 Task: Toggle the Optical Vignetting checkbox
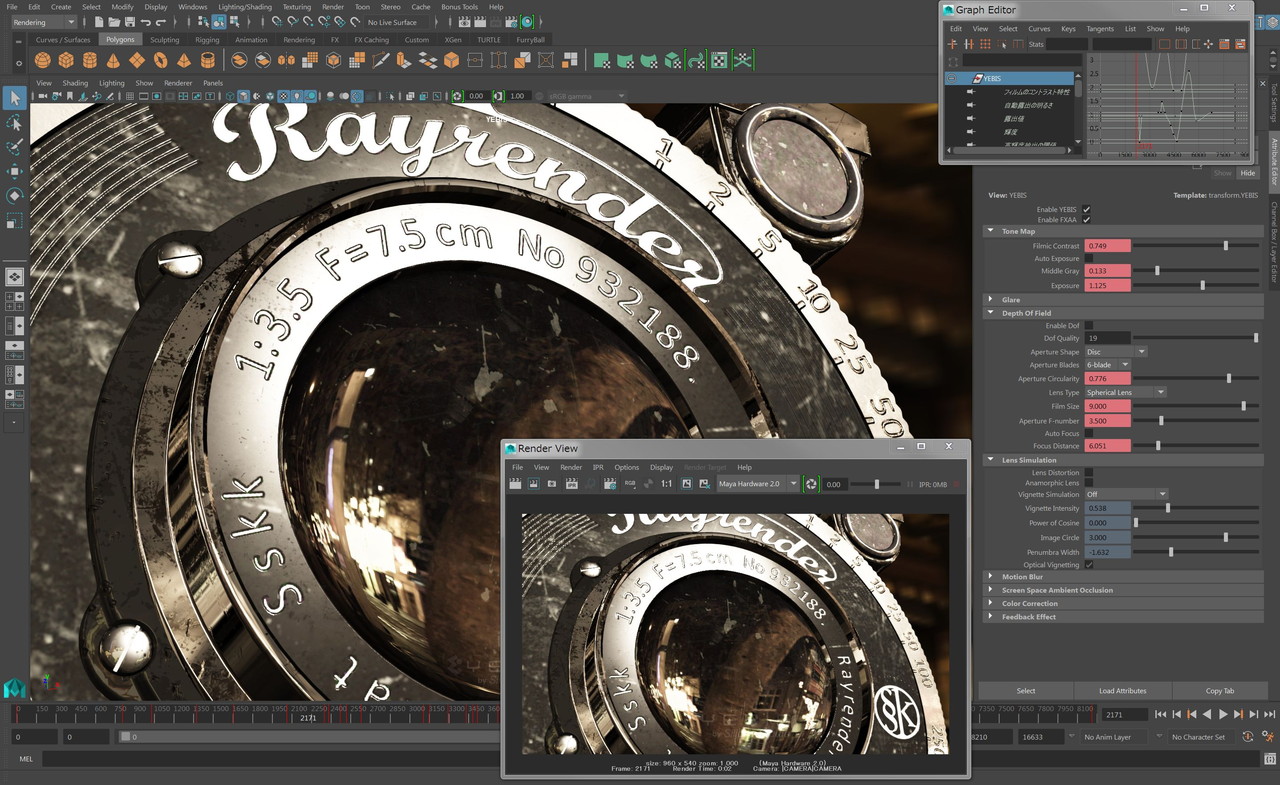pyautogui.click(x=1089, y=565)
